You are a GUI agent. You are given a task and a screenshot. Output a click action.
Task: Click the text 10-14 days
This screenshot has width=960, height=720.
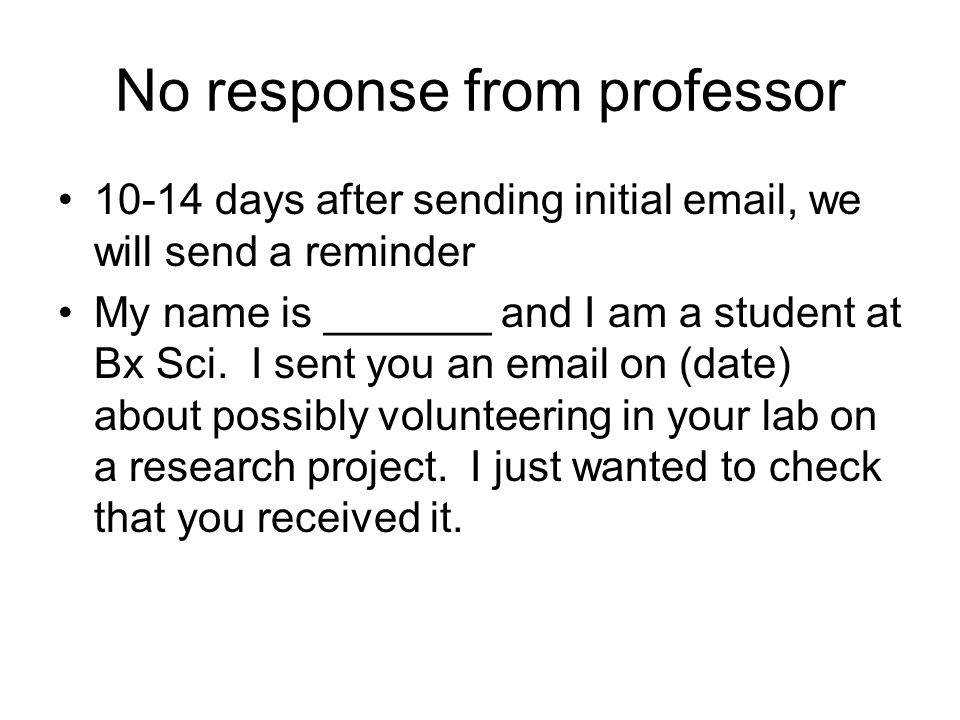point(200,200)
